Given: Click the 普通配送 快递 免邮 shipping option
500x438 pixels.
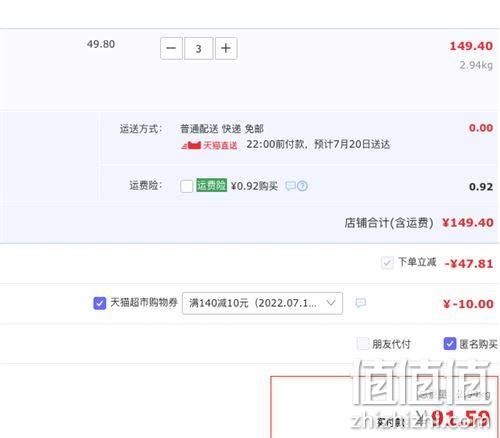Looking at the screenshot, I should tap(222, 129).
